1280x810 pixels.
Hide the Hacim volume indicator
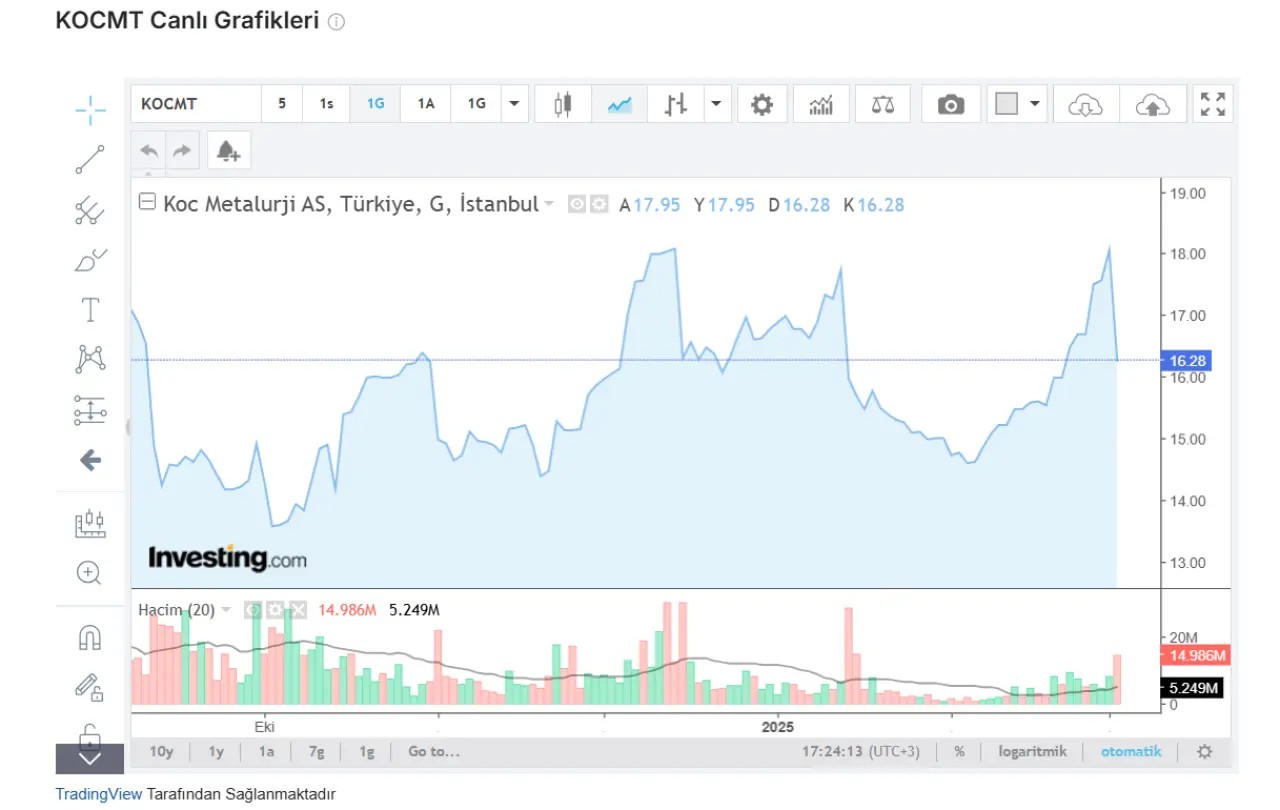(x=253, y=610)
